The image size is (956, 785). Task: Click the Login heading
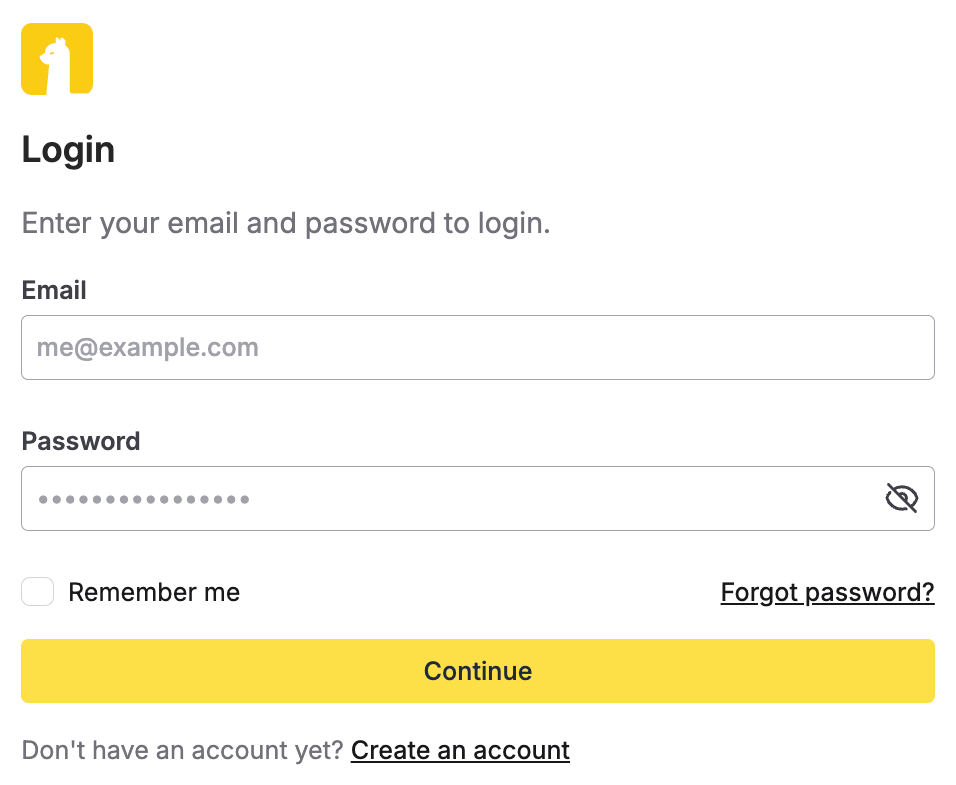(68, 150)
